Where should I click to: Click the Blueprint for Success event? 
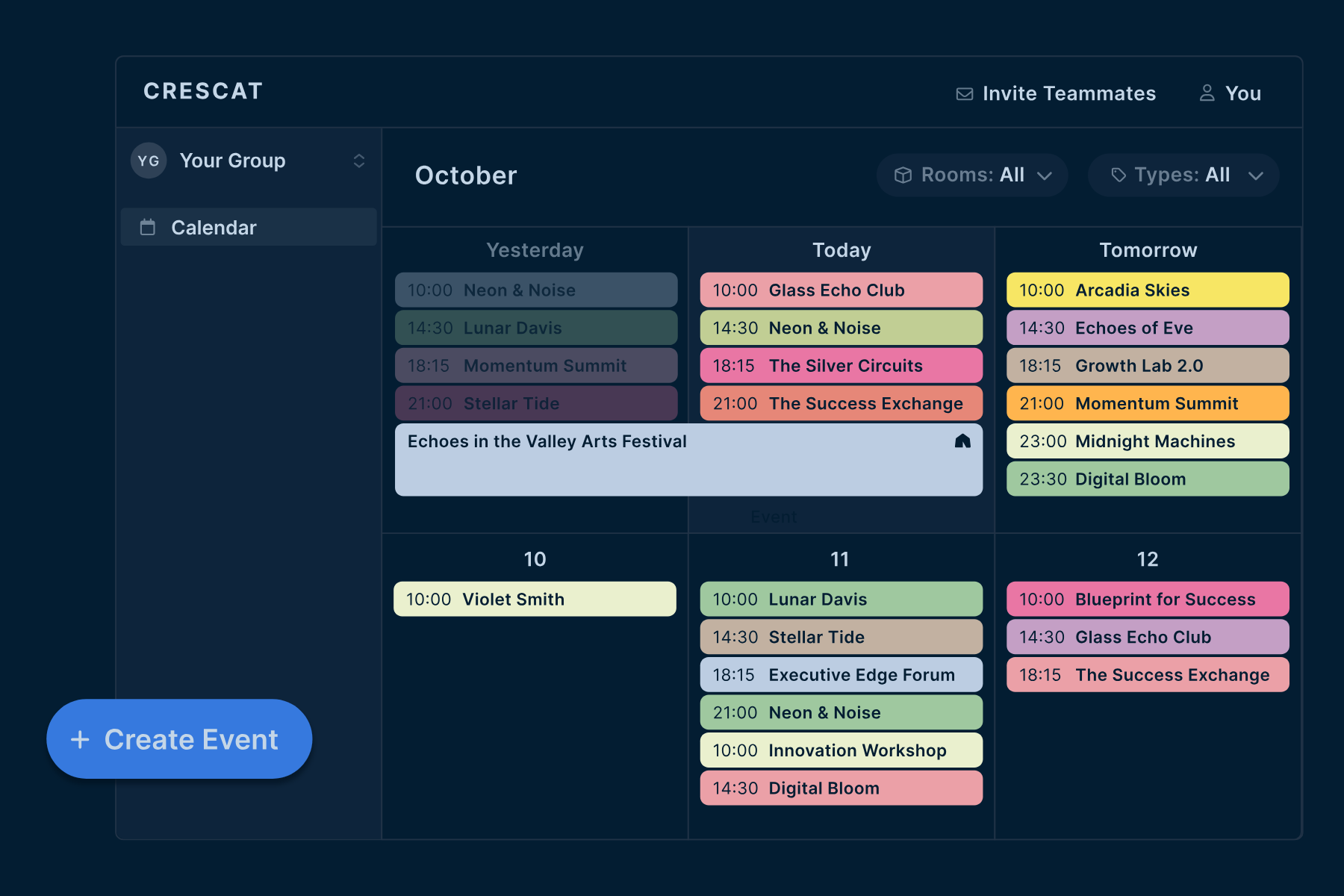coord(1148,599)
